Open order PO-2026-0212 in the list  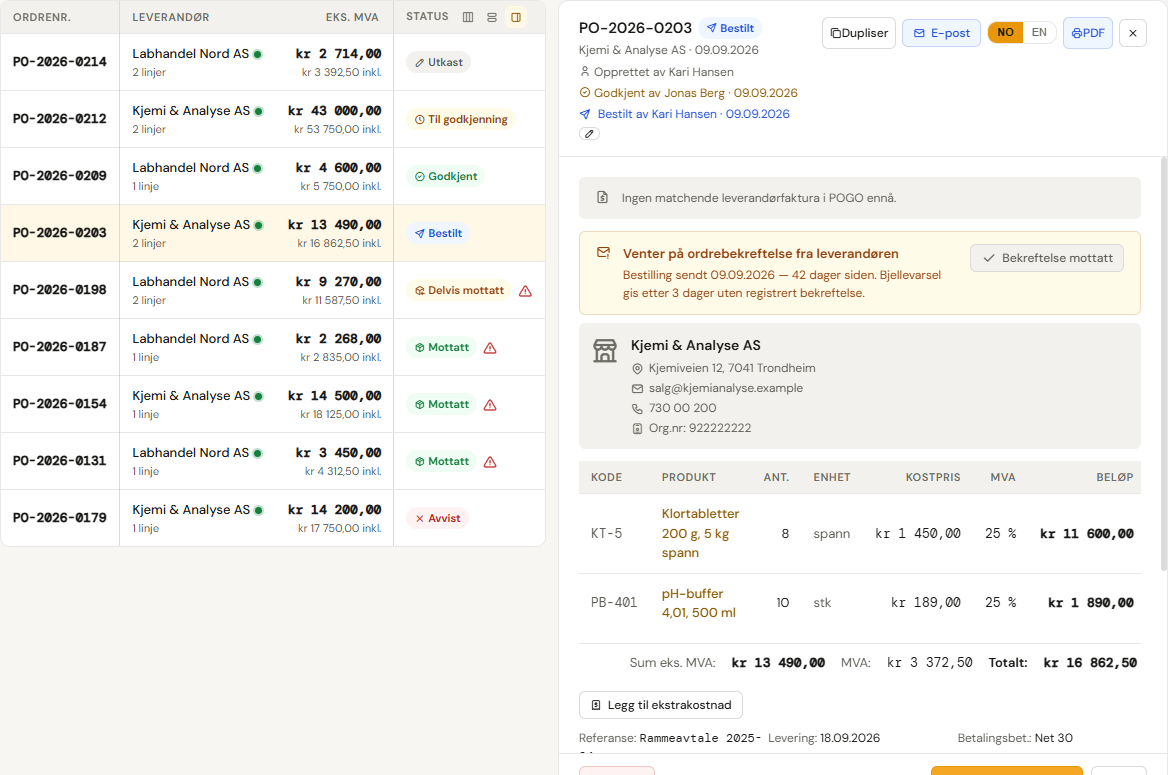click(273, 119)
